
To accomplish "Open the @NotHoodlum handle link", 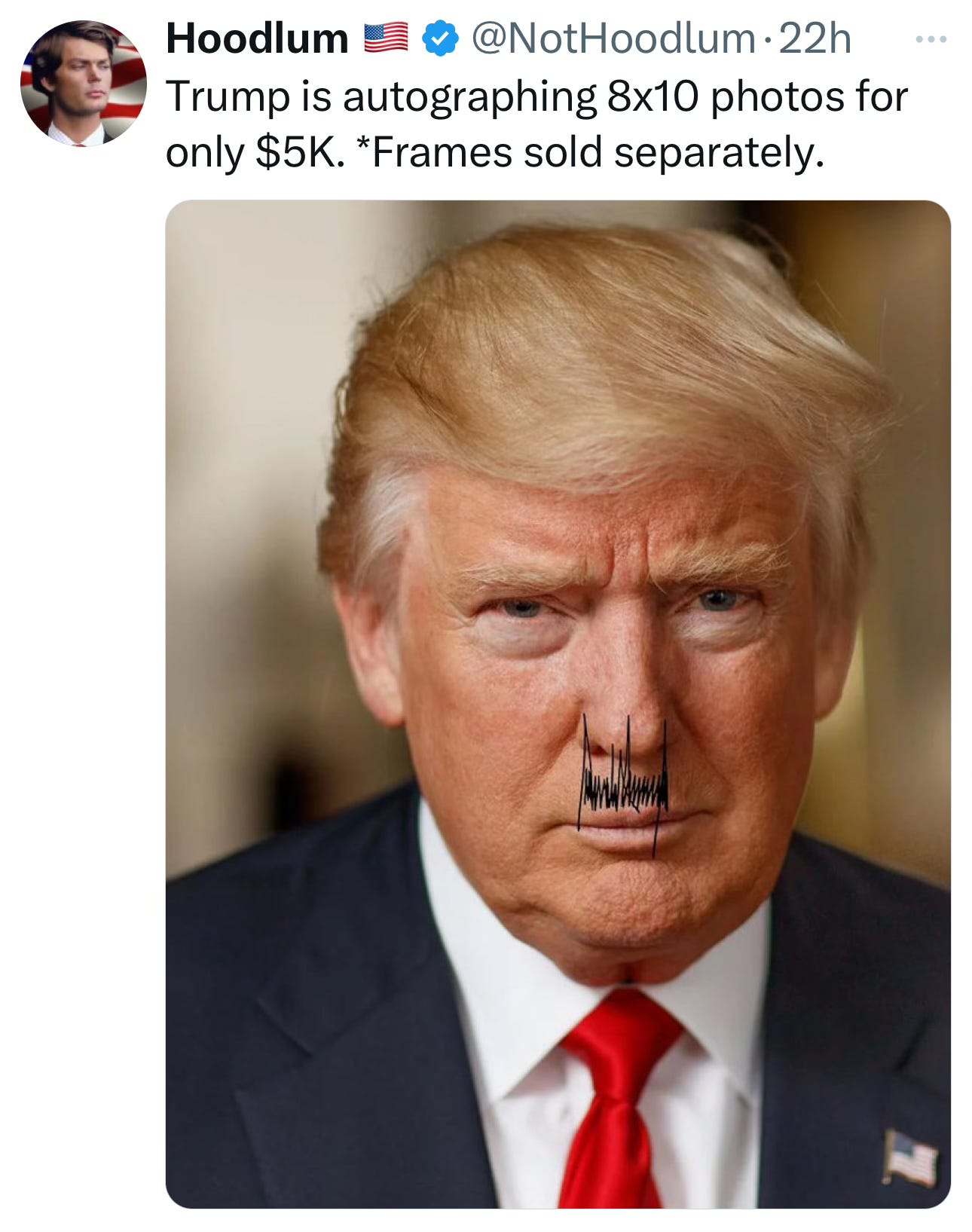I will [613, 38].
